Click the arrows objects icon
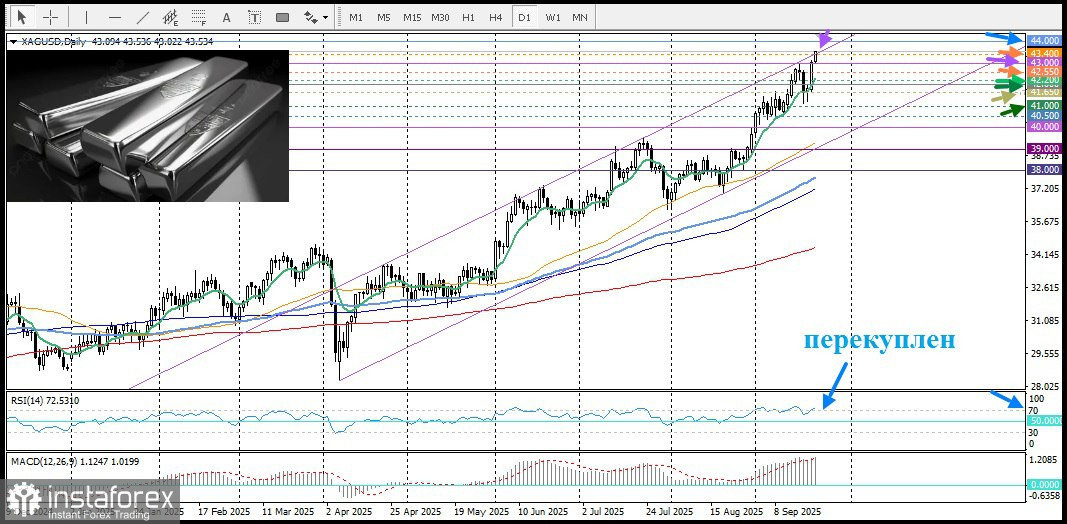This screenshot has width=1067, height=524. tap(310, 17)
